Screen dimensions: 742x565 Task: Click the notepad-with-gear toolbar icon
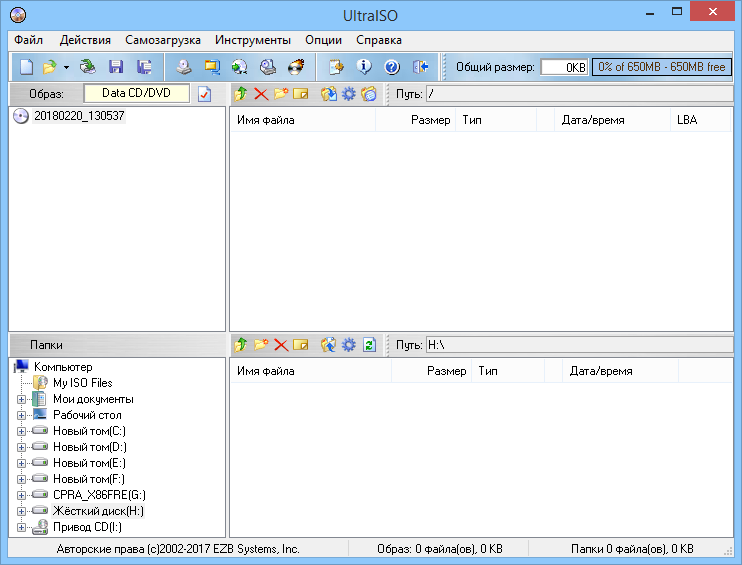336,67
